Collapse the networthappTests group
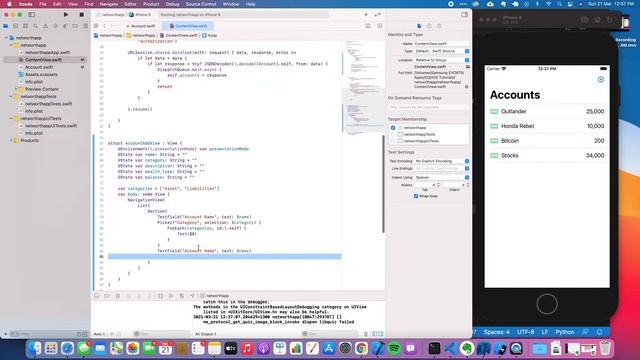The image size is (640, 360). tap(11, 96)
